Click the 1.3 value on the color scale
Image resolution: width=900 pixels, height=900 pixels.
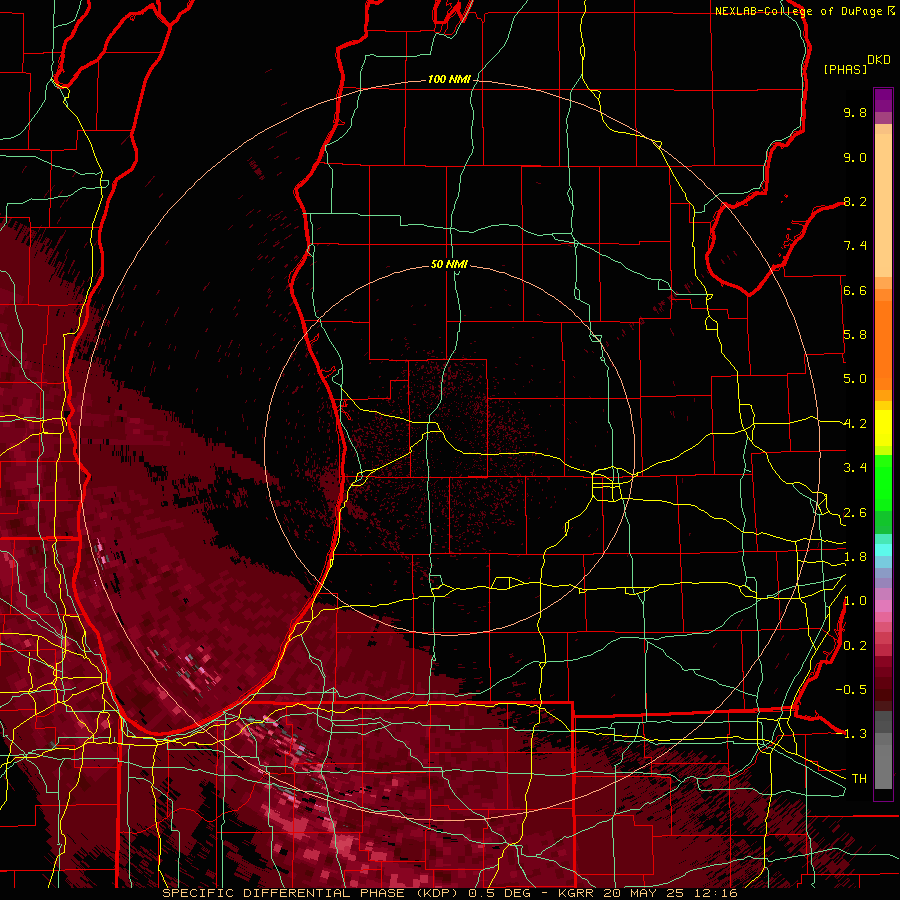[x=855, y=734]
